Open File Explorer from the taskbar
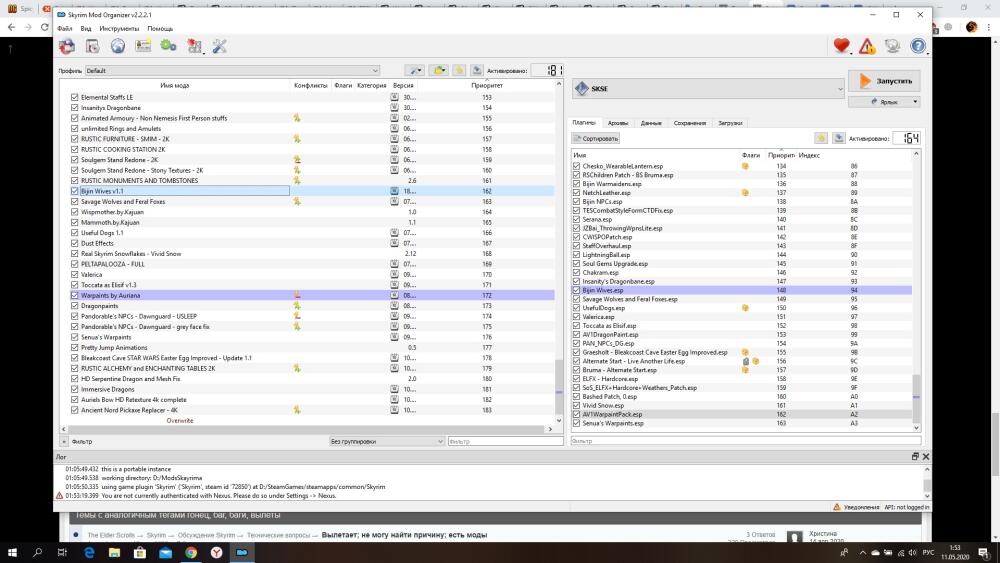 (114, 552)
